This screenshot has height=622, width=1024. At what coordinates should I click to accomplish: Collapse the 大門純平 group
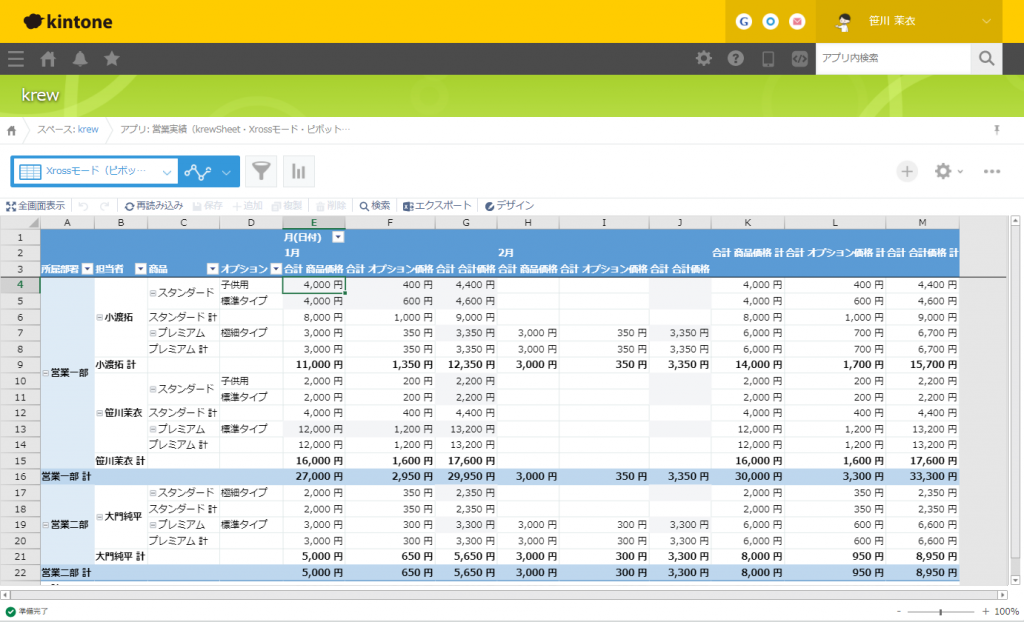point(99,516)
